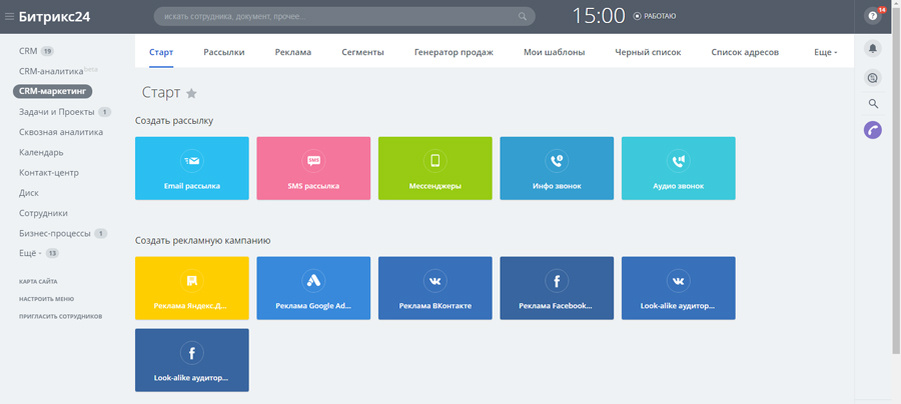
Task: Click SMS рассылка speech bubble icon
Action: 314,161
